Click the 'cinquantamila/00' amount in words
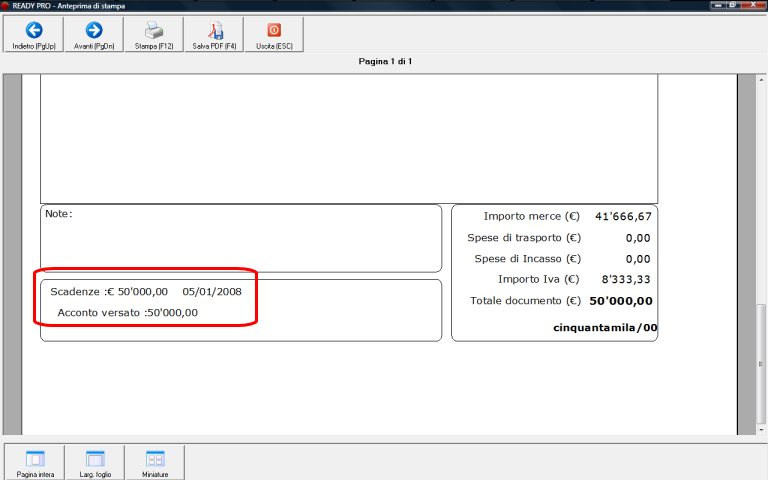 [x=605, y=328]
